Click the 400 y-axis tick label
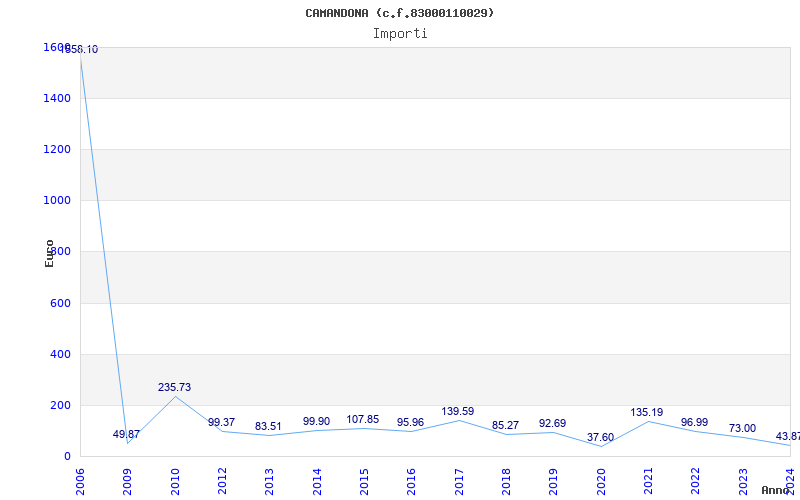This screenshot has width=800, height=500. pyautogui.click(x=60, y=354)
